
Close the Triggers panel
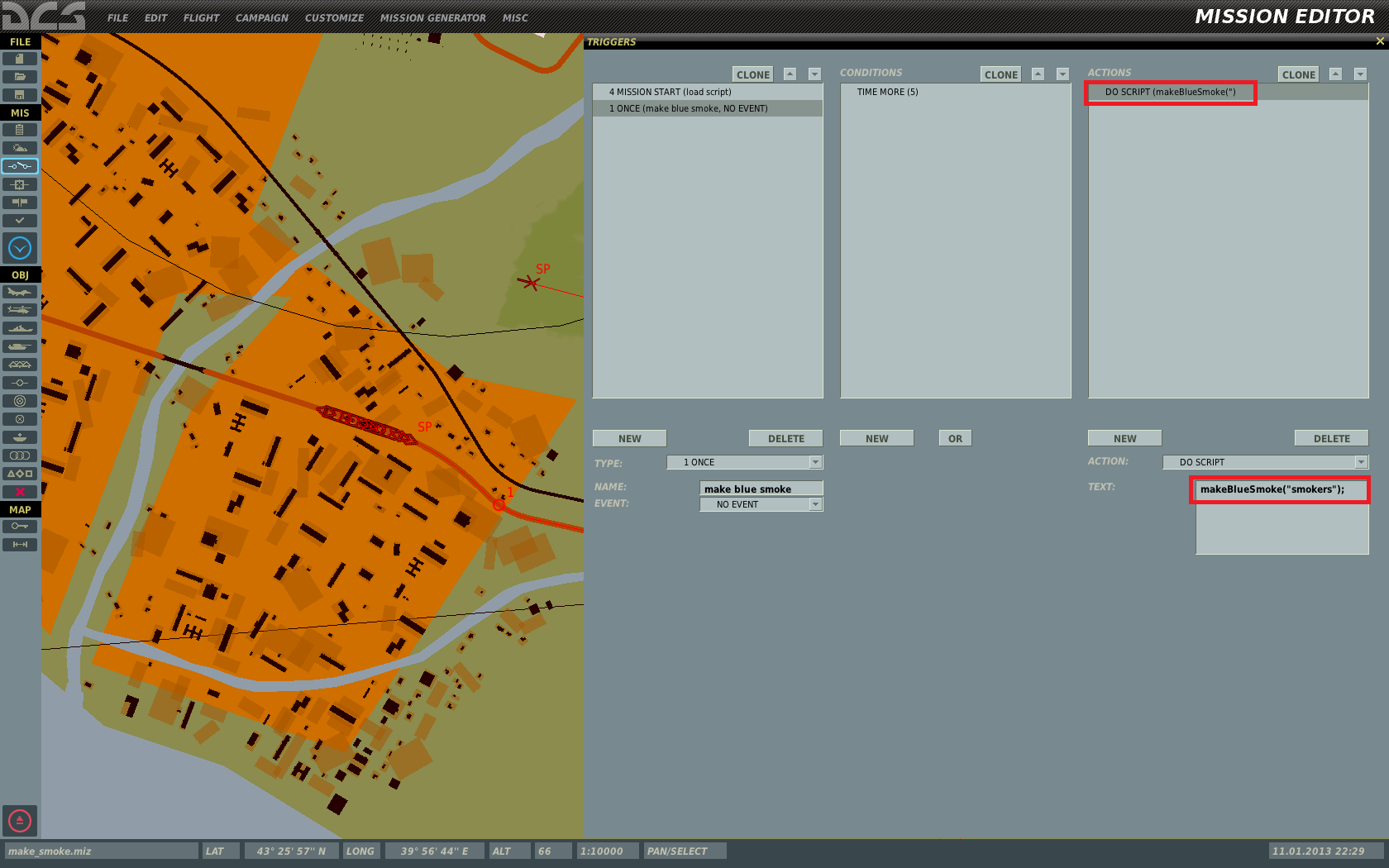point(1380,41)
